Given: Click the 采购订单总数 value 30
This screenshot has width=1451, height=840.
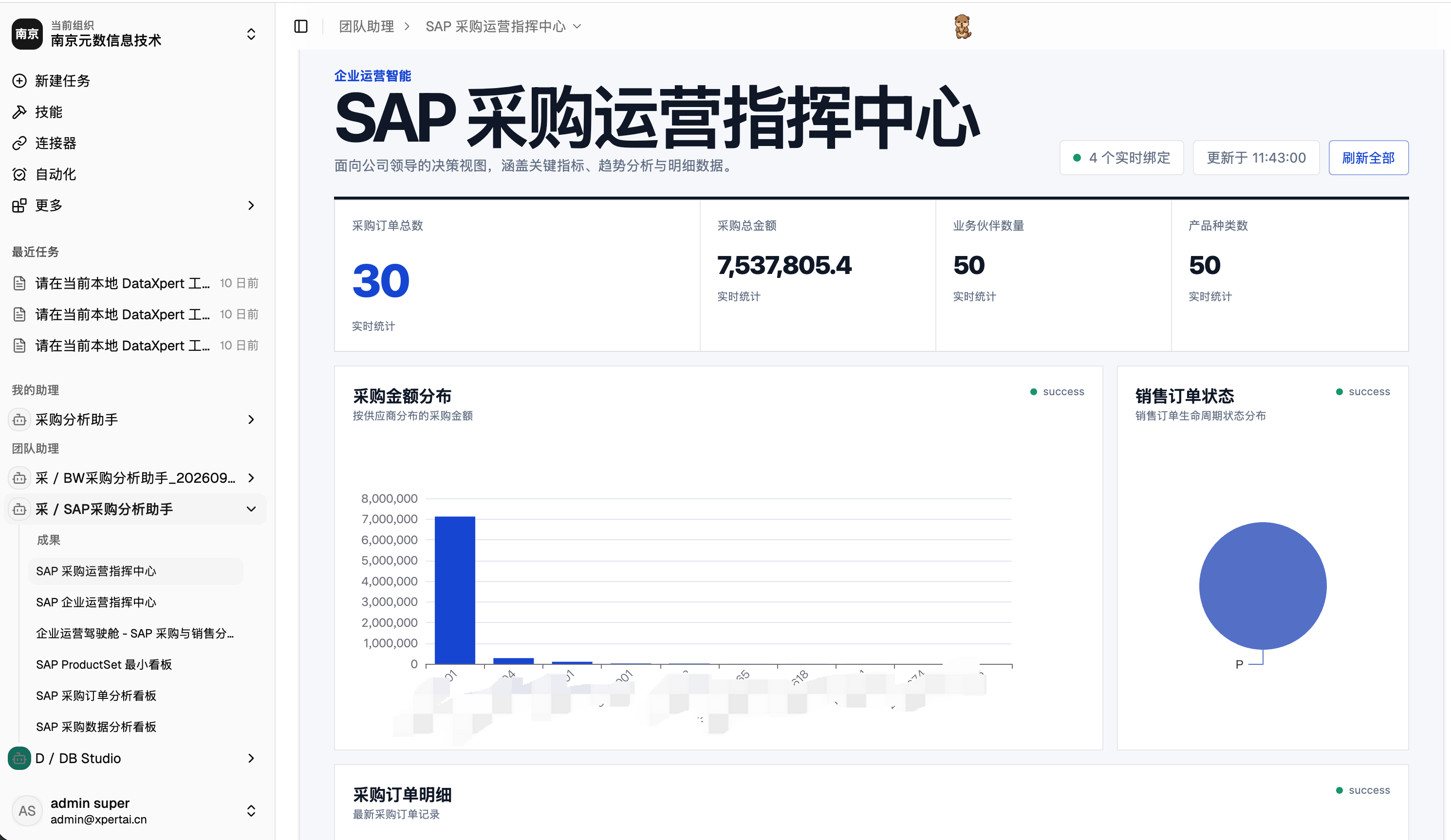Looking at the screenshot, I should (381, 281).
